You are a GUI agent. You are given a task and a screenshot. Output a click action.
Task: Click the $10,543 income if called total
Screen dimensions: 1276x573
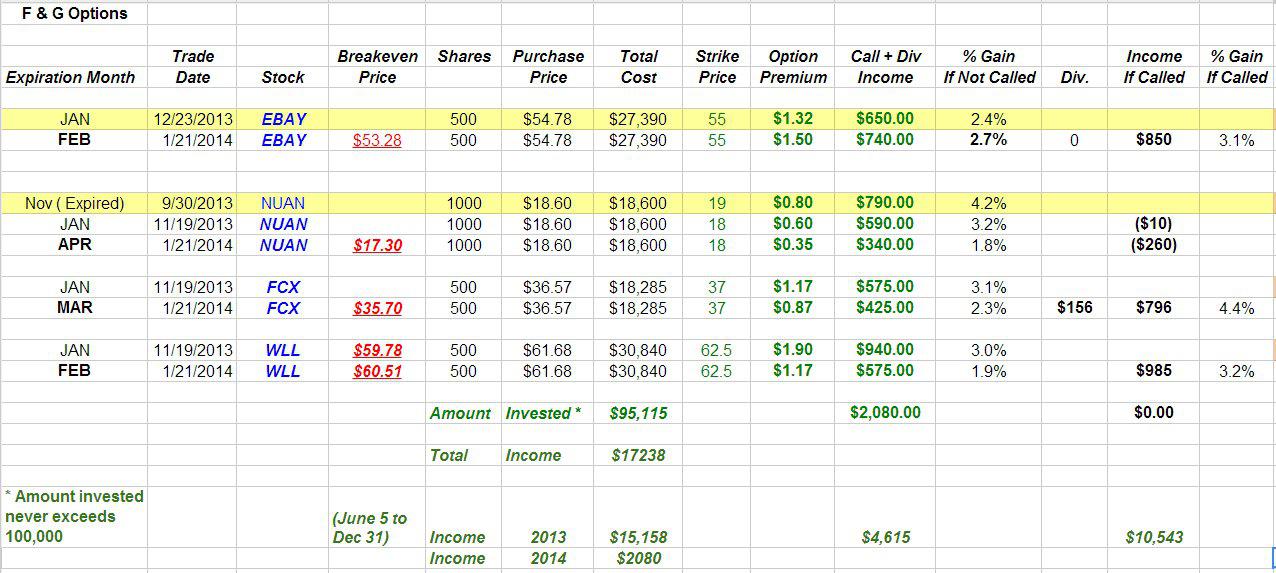pos(1154,537)
